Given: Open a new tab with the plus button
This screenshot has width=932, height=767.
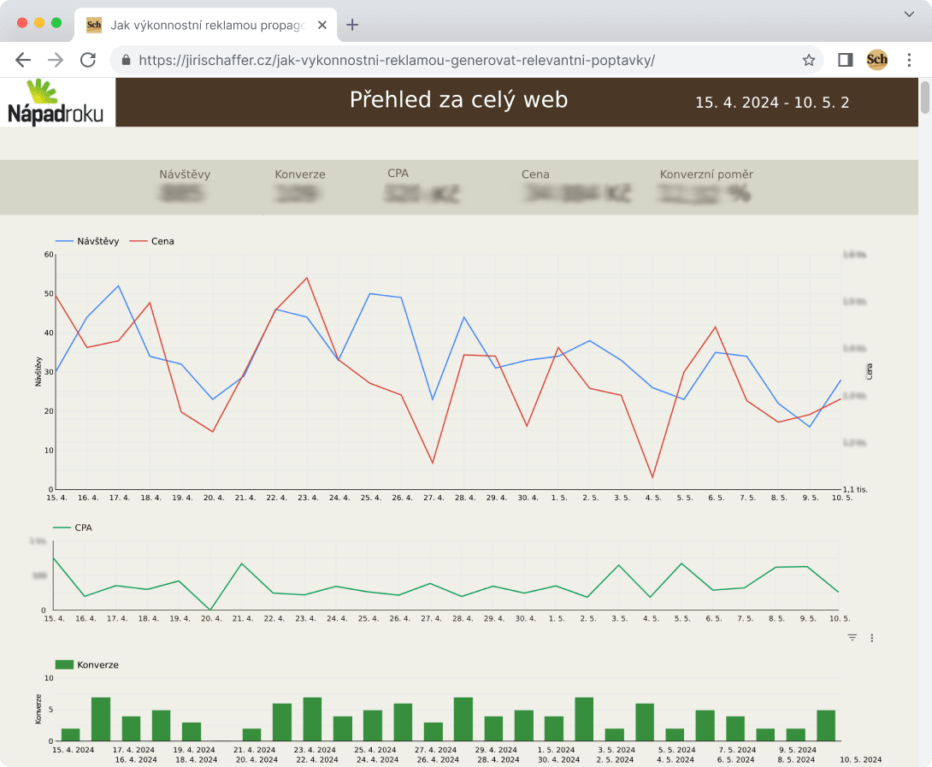Looking at the screenshot, I should (352, 25).
